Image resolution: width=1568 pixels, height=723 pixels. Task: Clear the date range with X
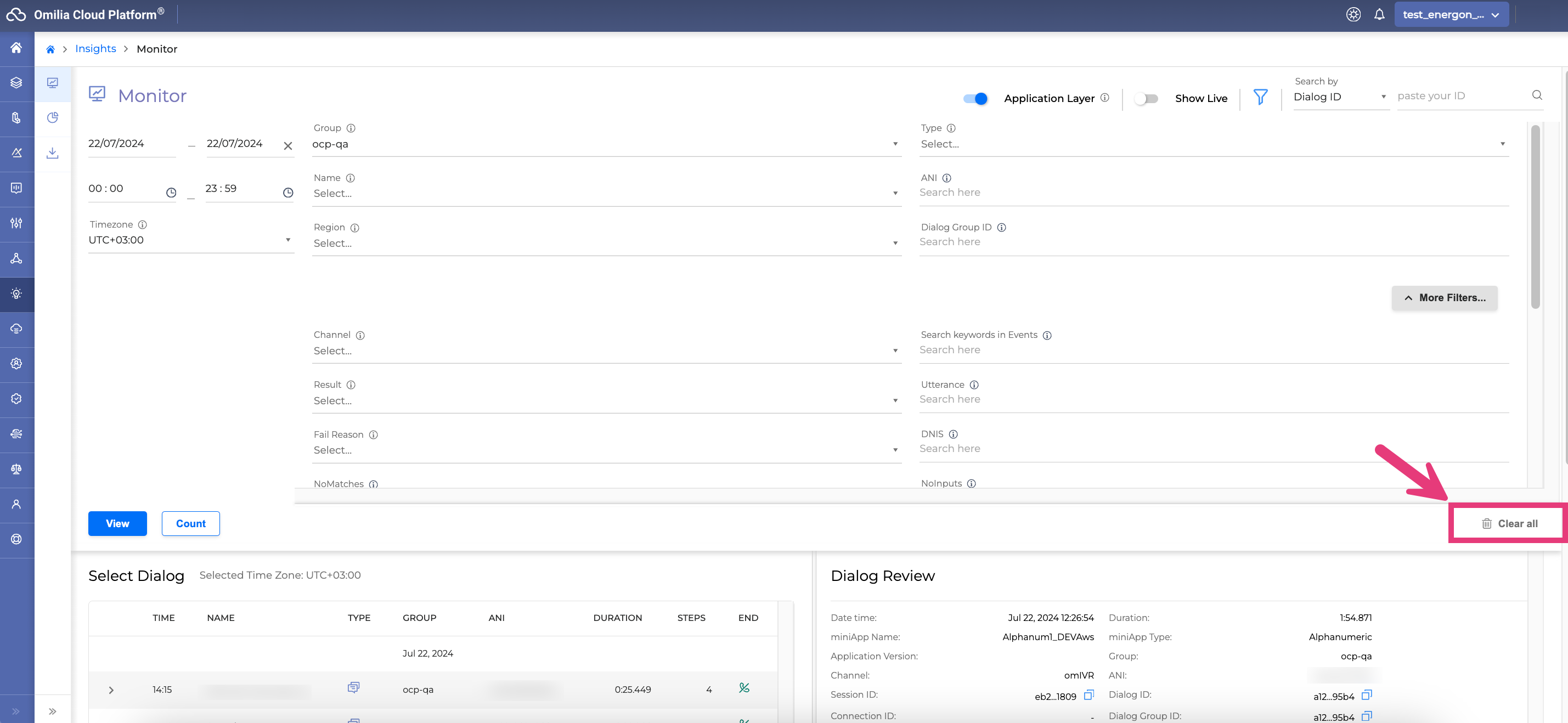pyautogui.click(x=288, y=145)
